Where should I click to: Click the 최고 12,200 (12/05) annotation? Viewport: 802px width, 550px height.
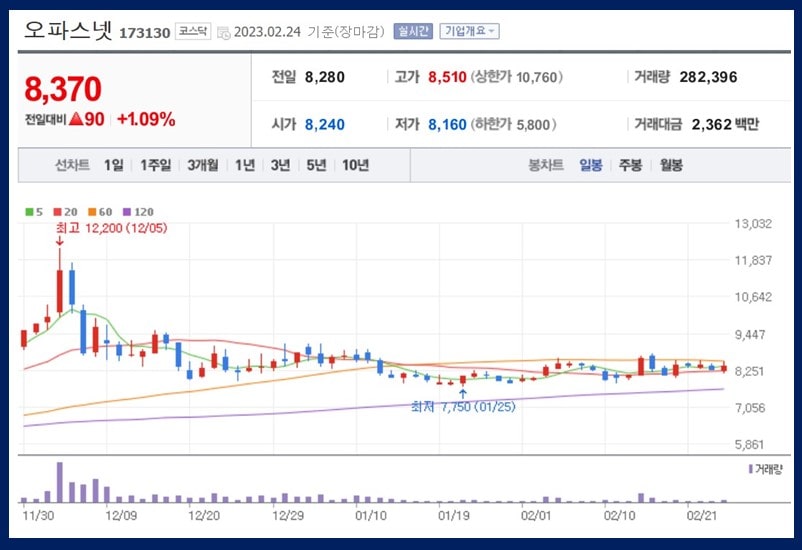(x=112, y=228)
